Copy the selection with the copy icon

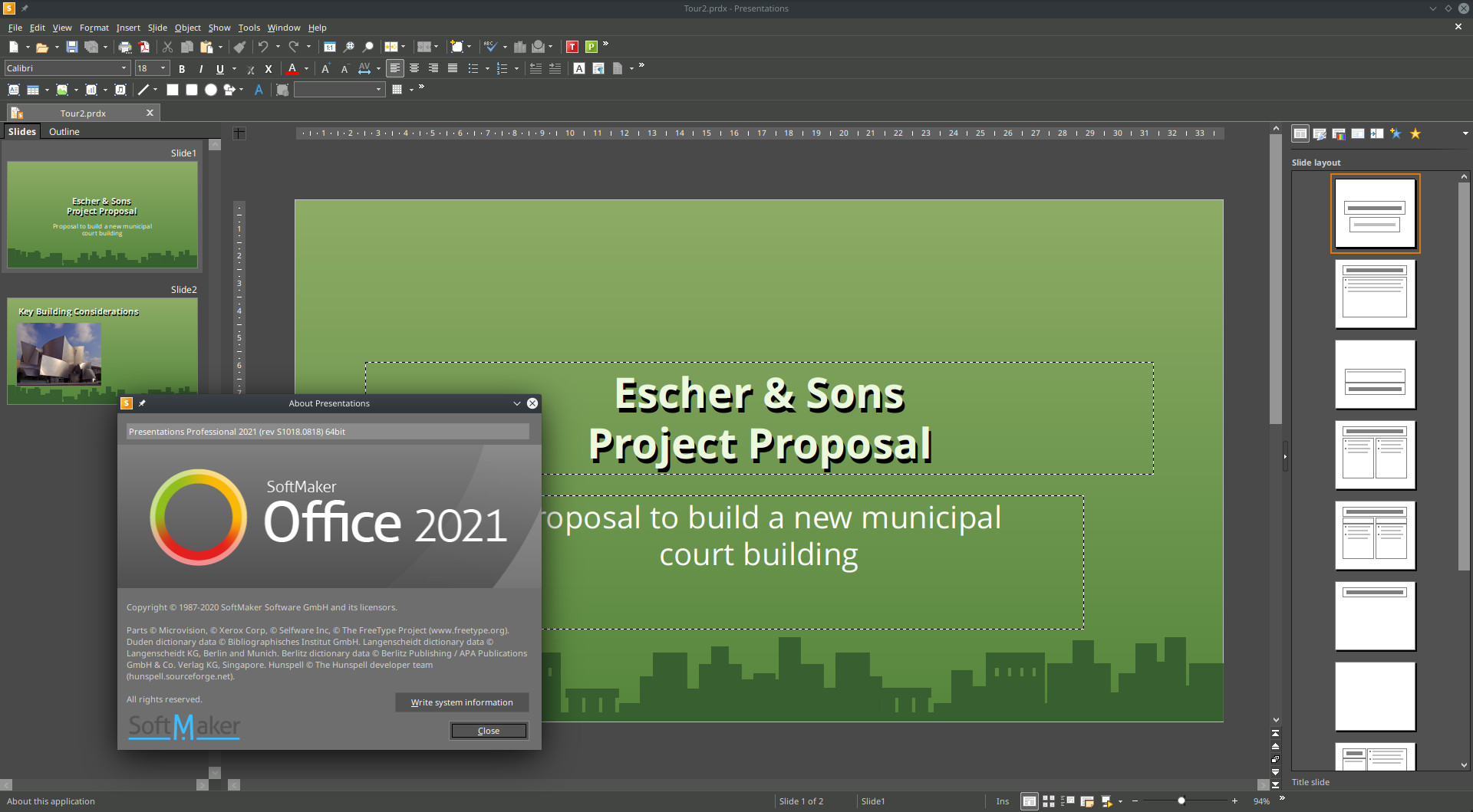(x=186, y=47)
